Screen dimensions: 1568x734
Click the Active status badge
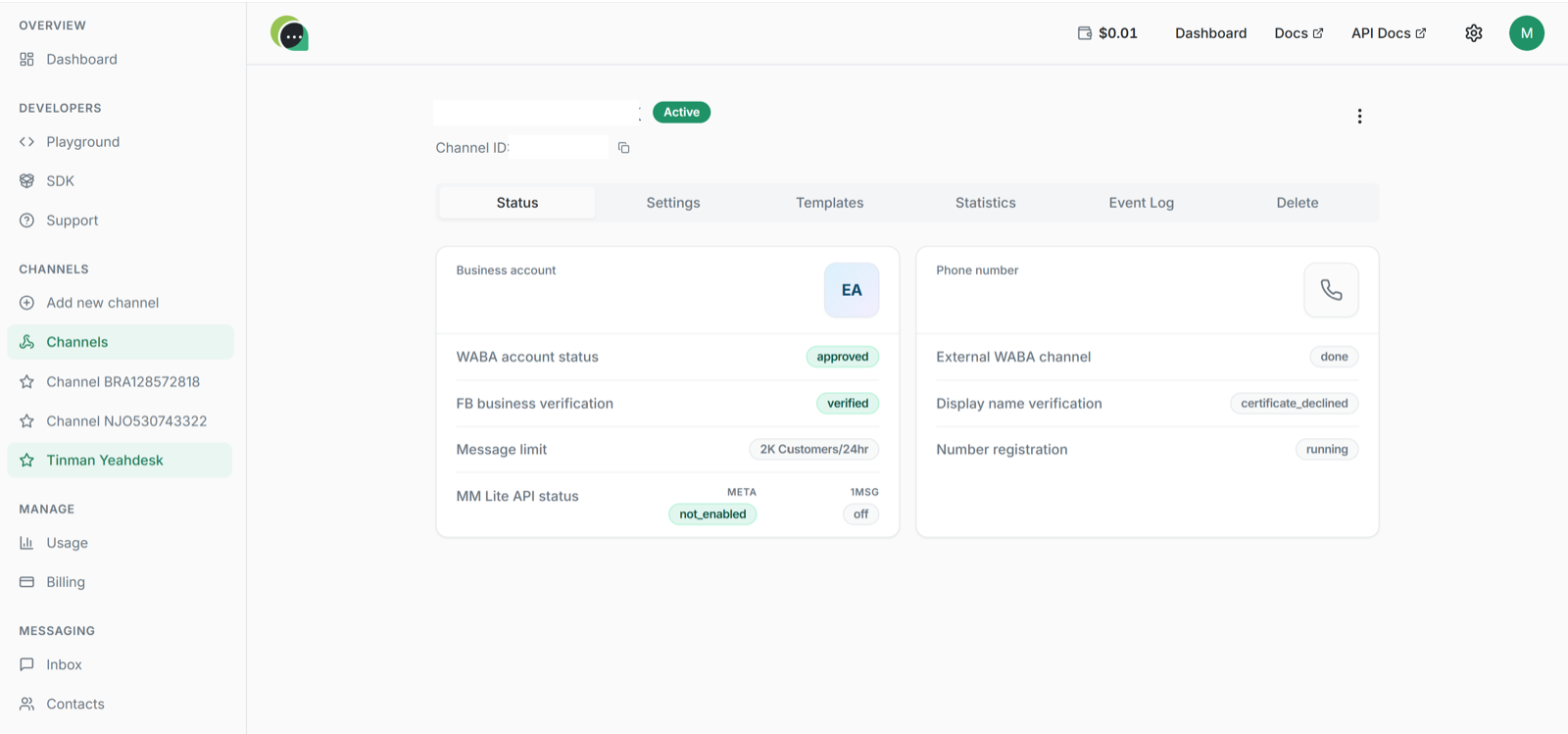[x=681, y=113]
